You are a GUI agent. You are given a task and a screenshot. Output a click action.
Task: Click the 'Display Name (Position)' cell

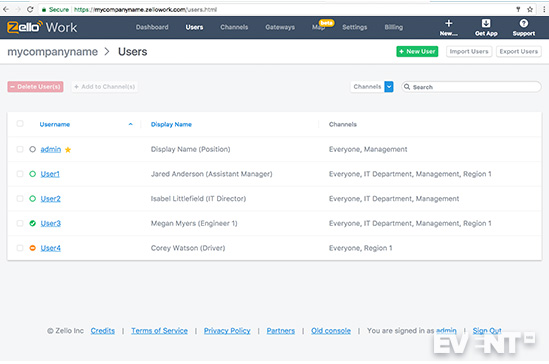coord(190,149)
